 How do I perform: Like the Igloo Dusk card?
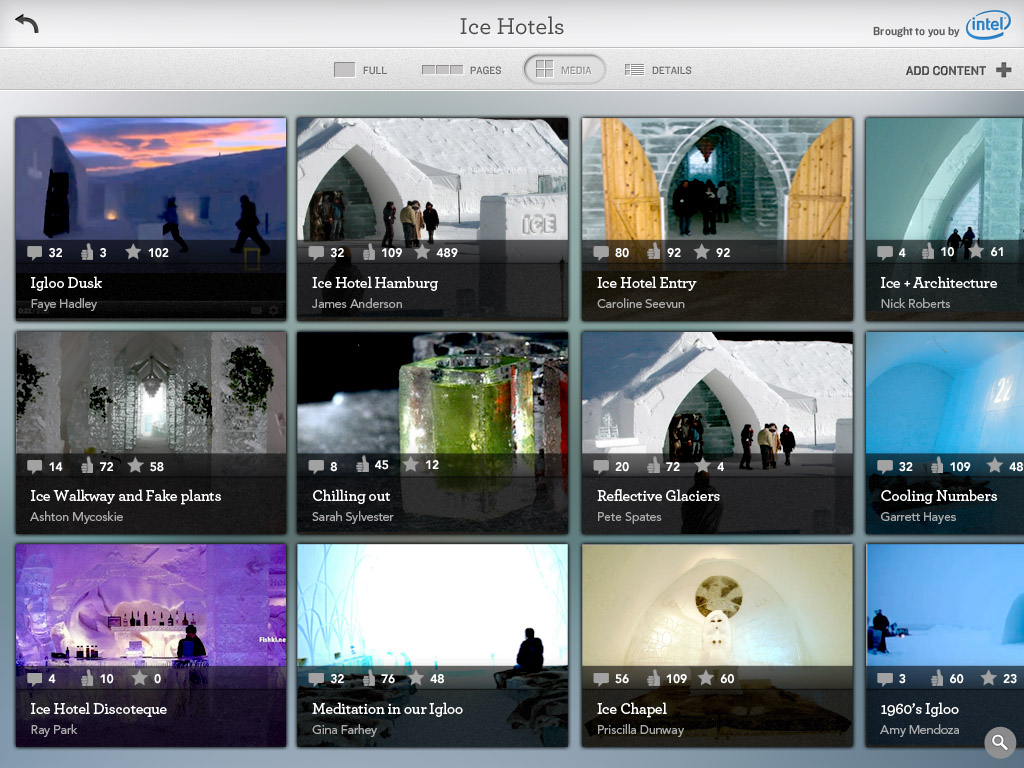(x=87, y=252)
